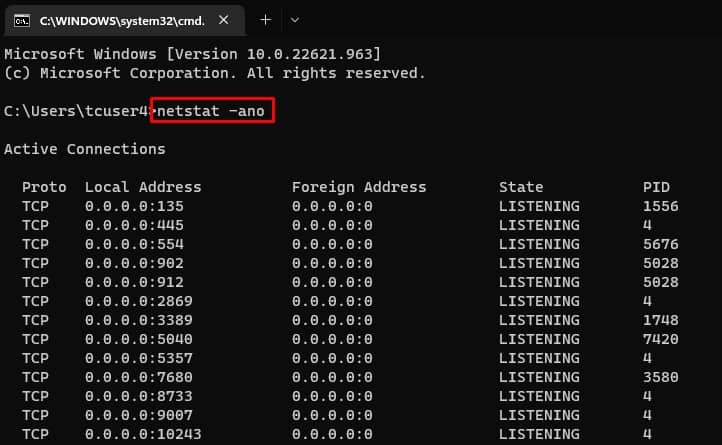The height and width of the screenshot is (445, 722).
Task: Click PID value 5676
Action: click(x=661, y=244)
